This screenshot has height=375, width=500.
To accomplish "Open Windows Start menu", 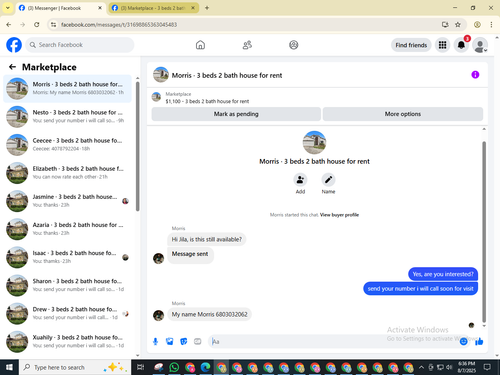I will (x=9, y=367).
